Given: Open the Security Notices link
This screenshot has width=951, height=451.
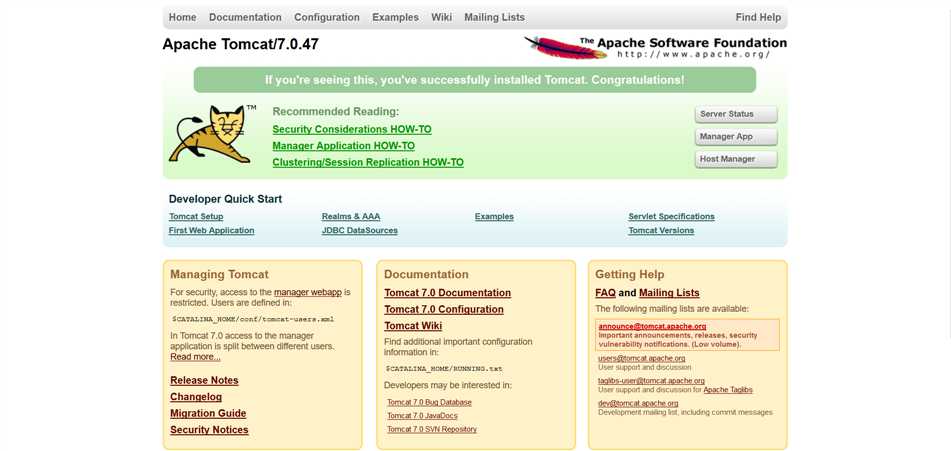Looking at the screenshot, I should (209, 430).
